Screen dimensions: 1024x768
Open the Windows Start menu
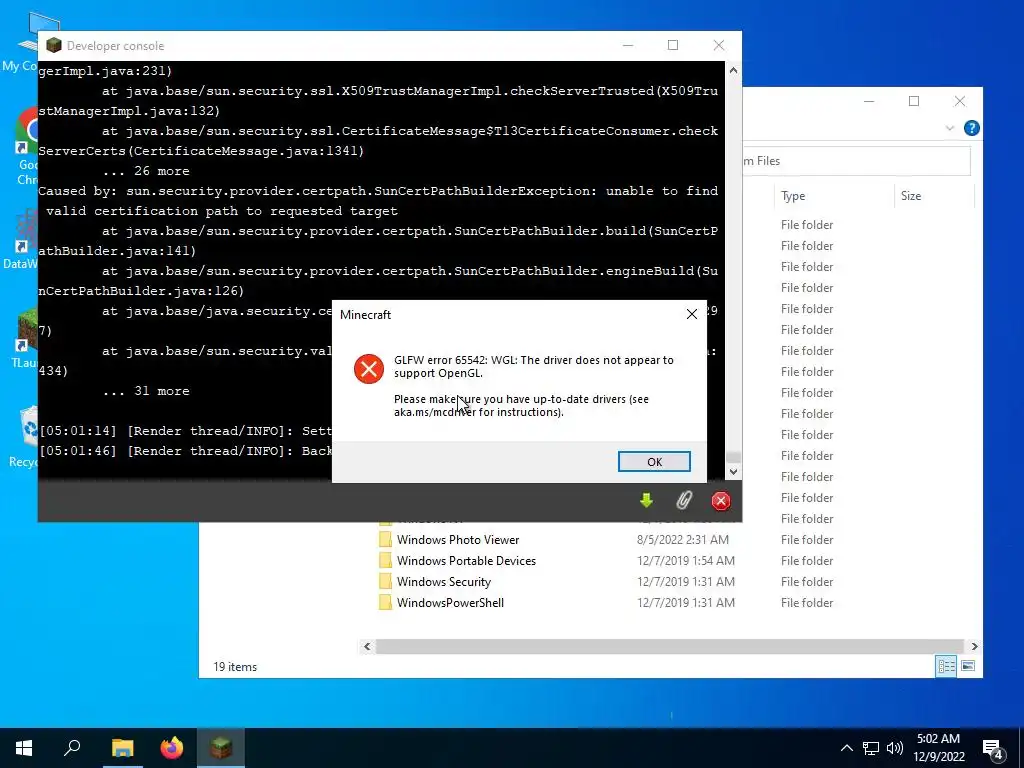[x=24, y=748]
